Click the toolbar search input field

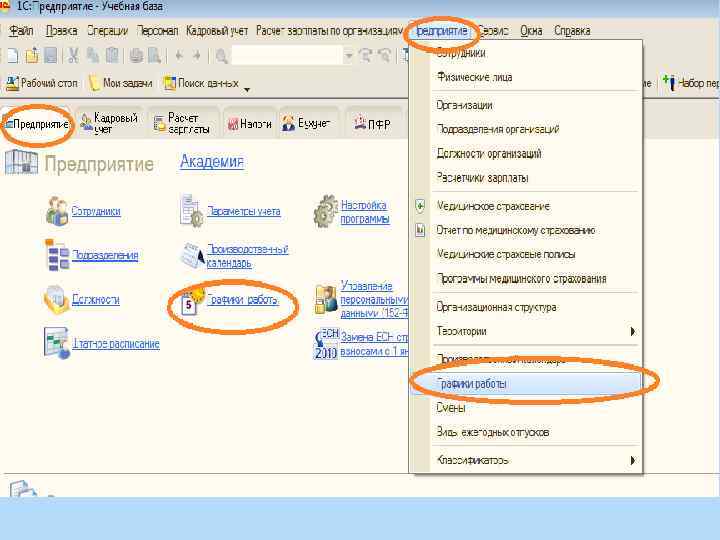[x=287, y=56]
